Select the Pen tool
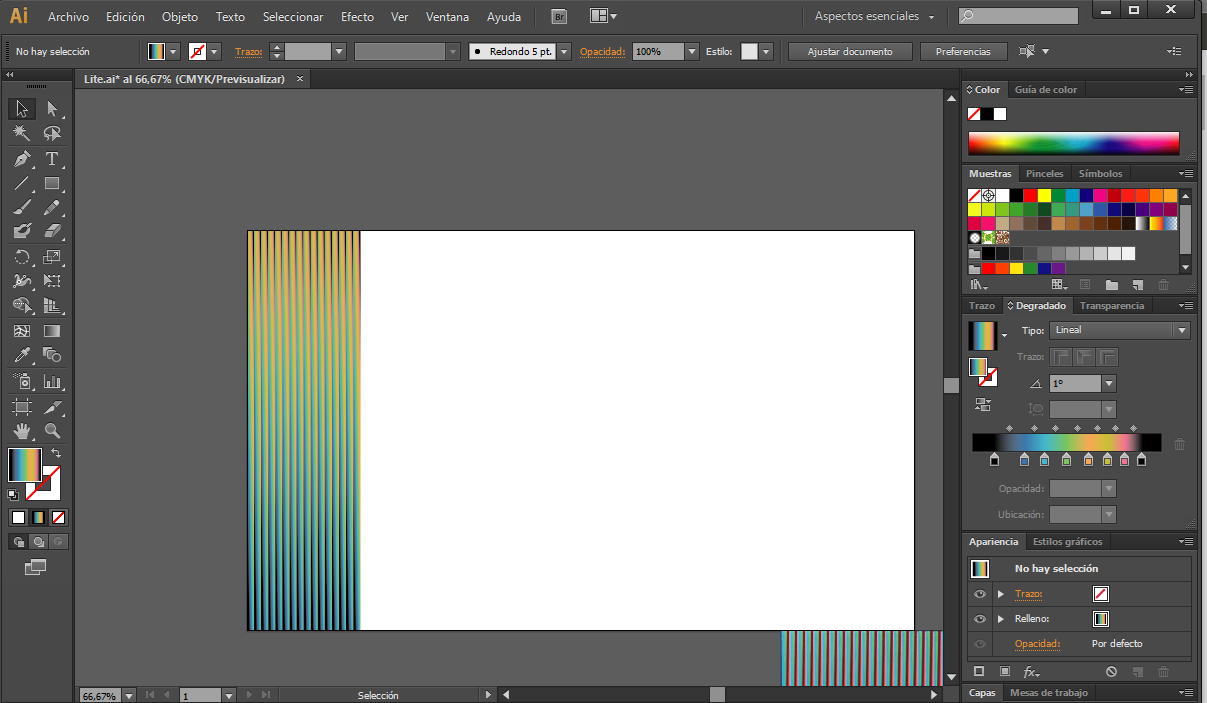1207x703 pixels. [22, 159]
